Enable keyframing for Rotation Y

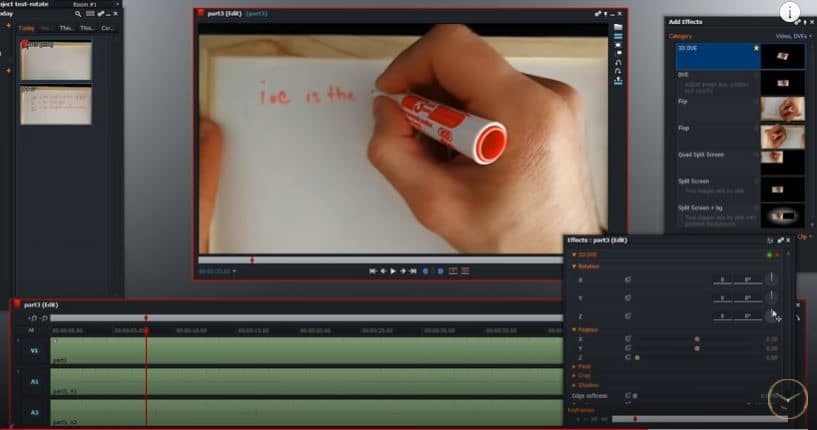(628, 298)
